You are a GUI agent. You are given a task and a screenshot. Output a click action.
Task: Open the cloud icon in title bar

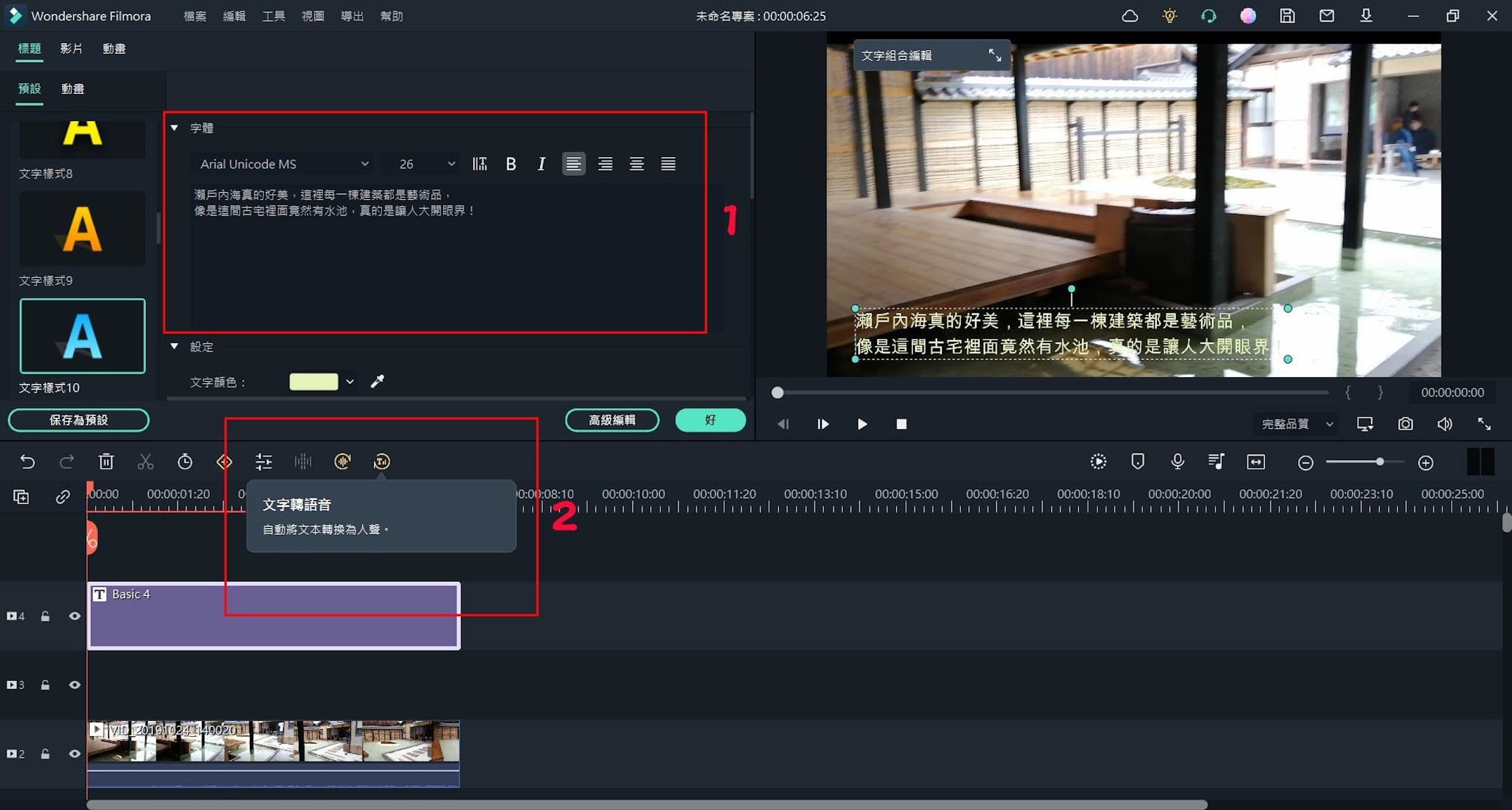(x=1130, y=16)
